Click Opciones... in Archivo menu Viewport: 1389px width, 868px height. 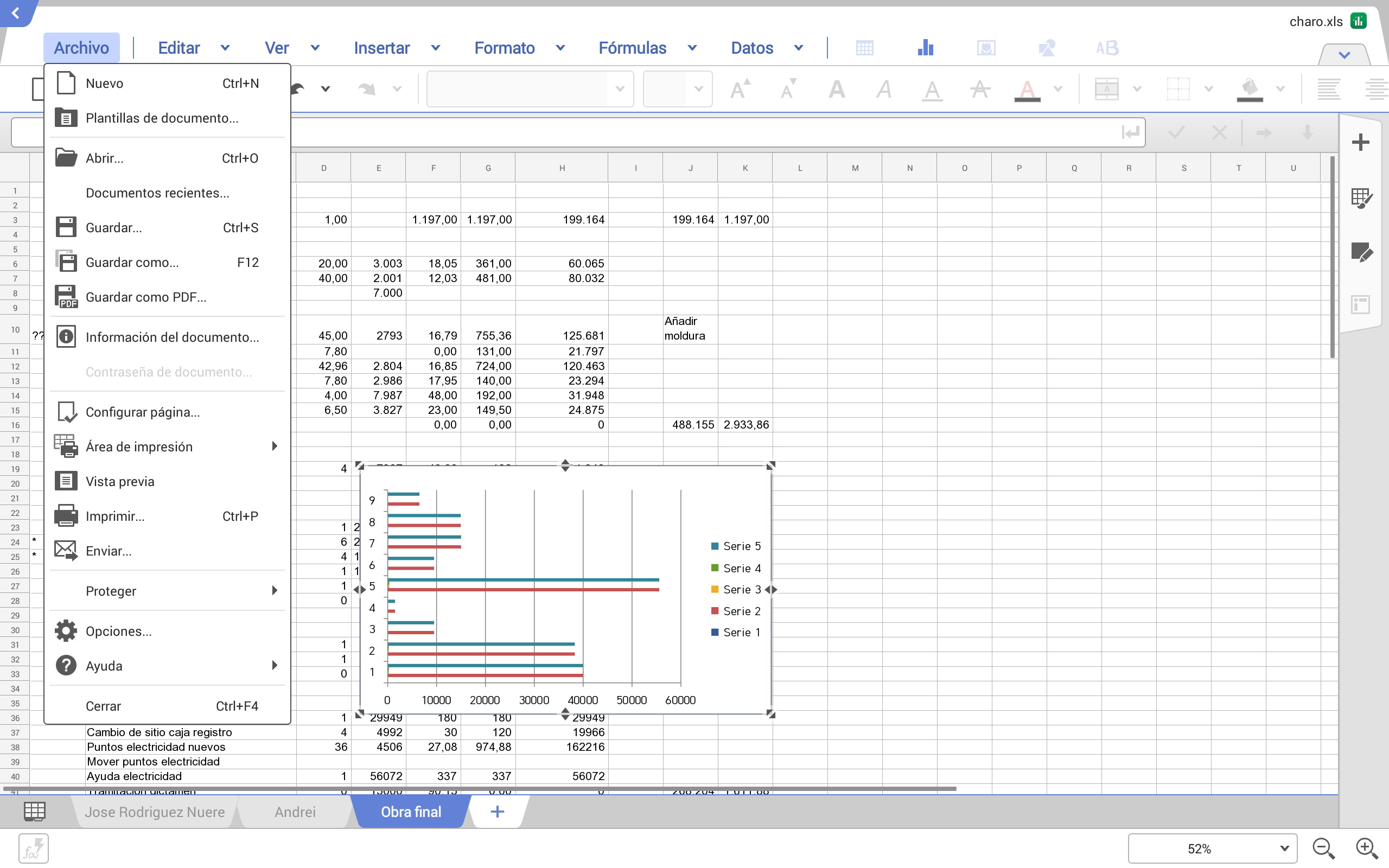(x=118, y=631)
